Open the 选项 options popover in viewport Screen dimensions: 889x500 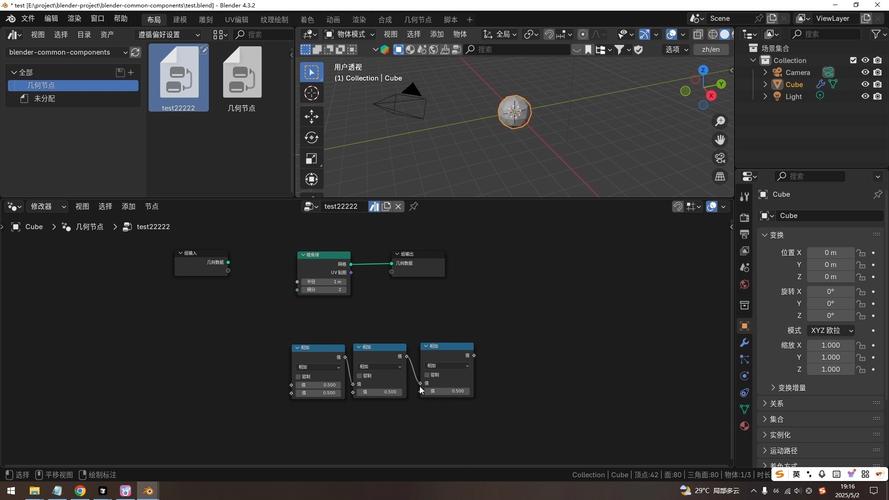pyautogui.click(x=676, y=49)
